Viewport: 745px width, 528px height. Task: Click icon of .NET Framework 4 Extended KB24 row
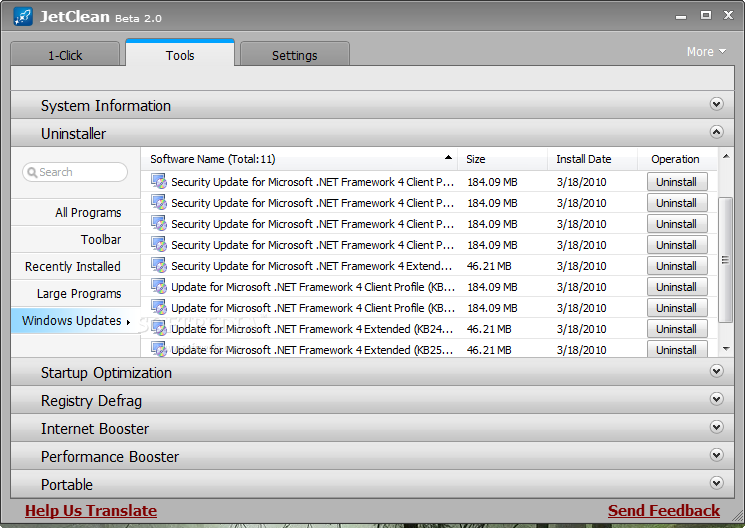159,328
